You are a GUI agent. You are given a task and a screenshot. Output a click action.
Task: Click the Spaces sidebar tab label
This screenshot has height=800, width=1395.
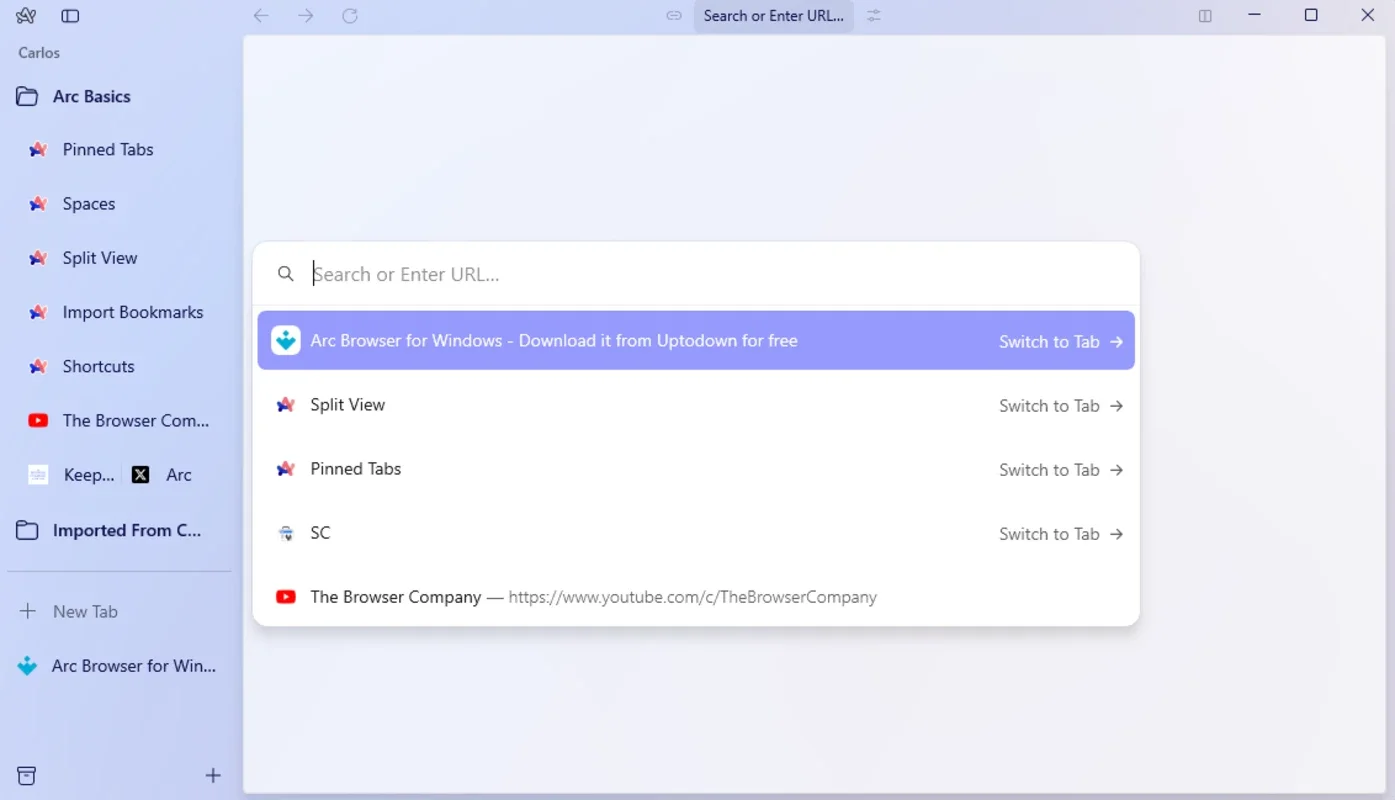pyautogui.click(x=89, y=204)
